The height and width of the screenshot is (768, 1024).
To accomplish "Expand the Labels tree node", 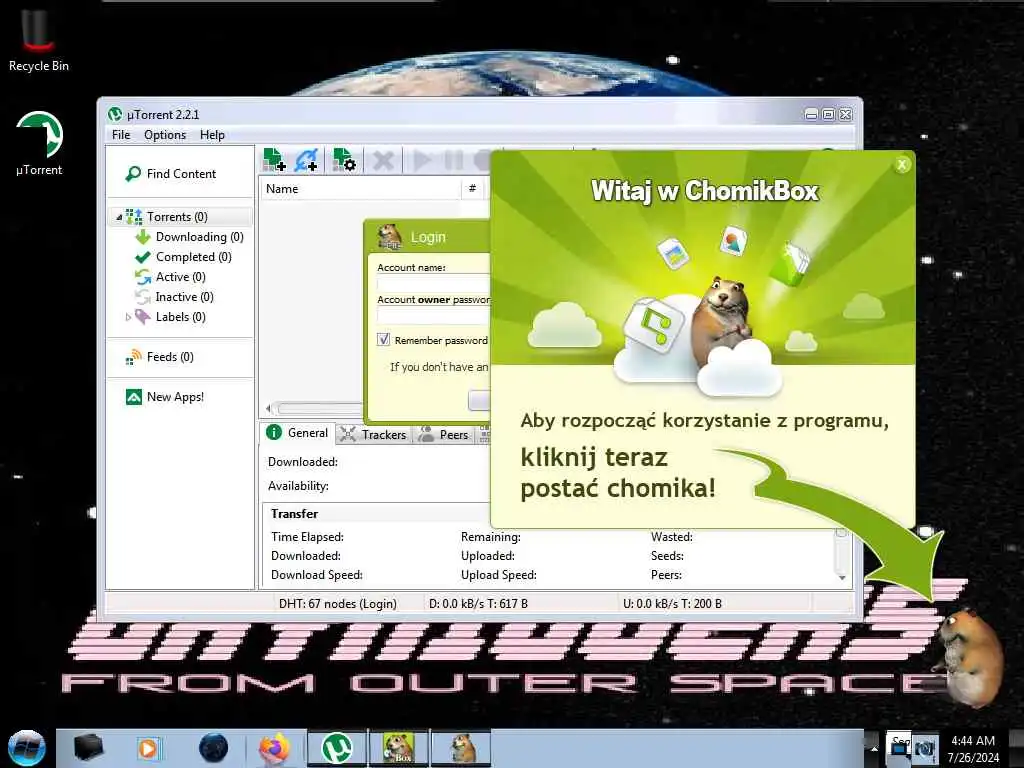I will pos(128,317).
